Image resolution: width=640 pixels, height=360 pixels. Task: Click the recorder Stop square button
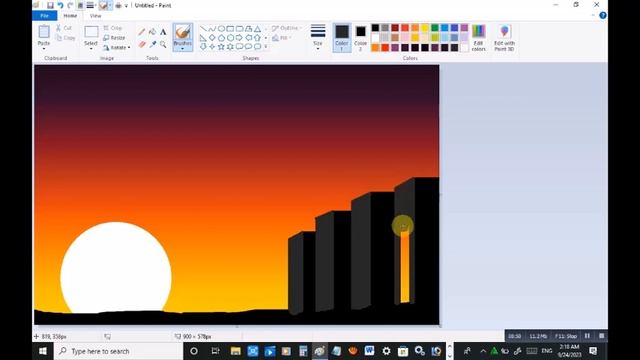[x=601, y=336]
